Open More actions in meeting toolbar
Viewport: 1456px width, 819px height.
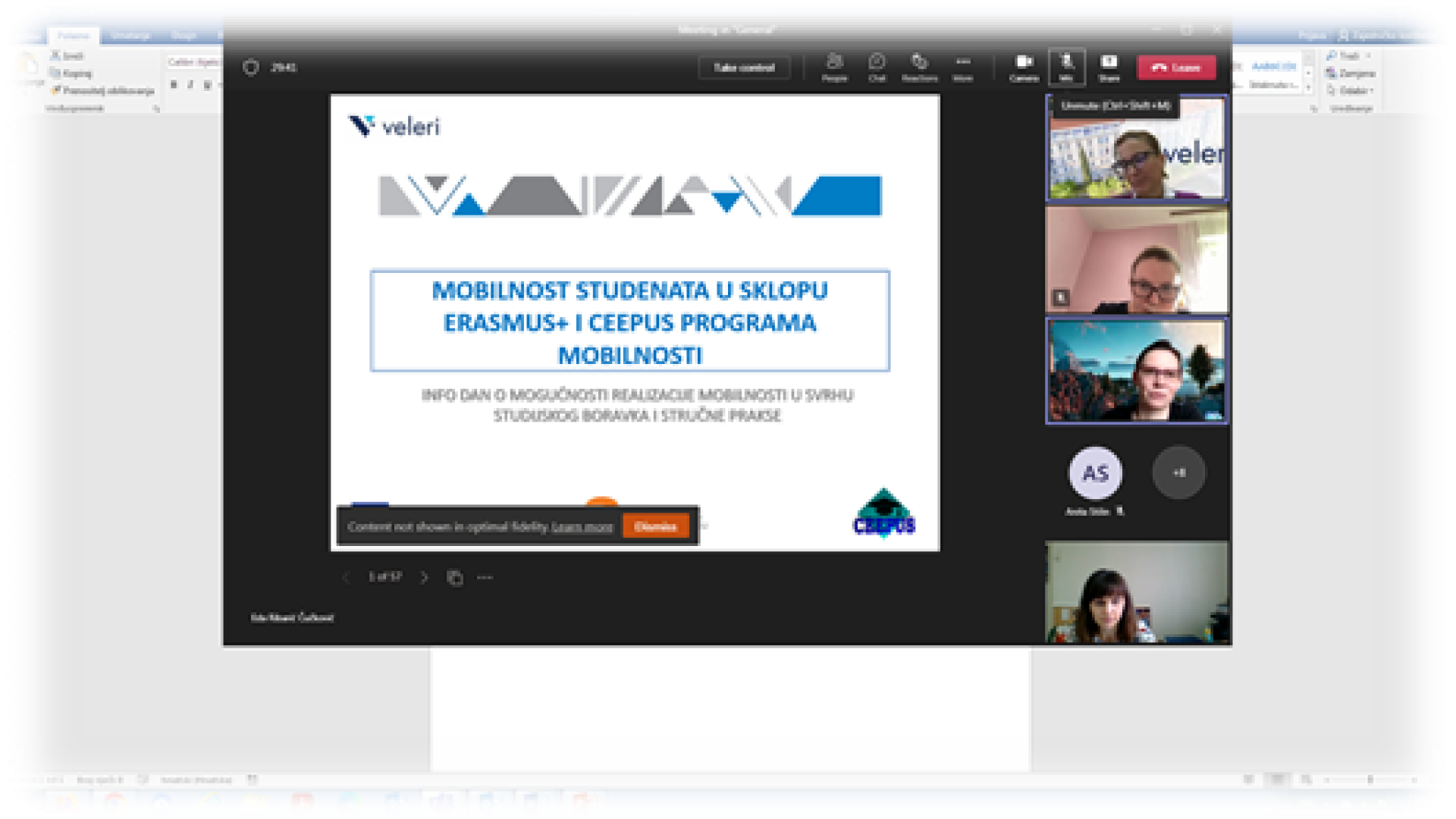(962, 67)
